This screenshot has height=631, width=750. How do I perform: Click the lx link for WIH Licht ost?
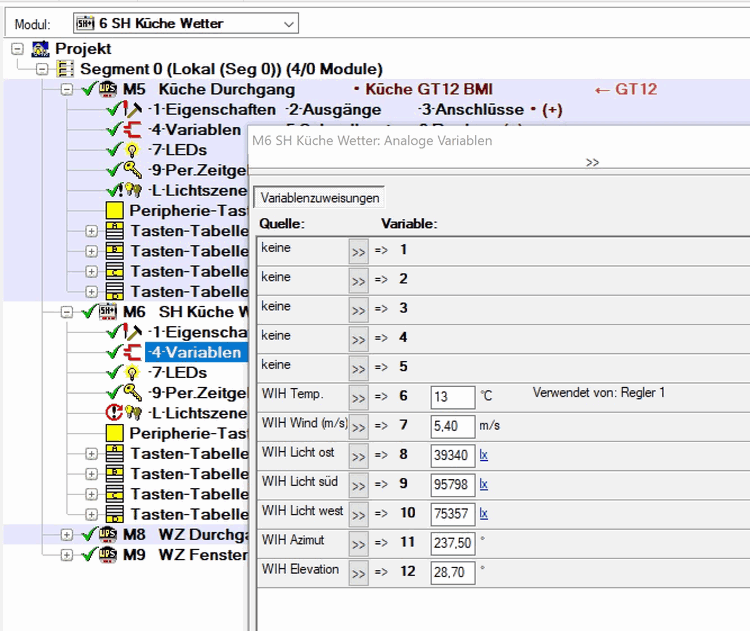483,455
